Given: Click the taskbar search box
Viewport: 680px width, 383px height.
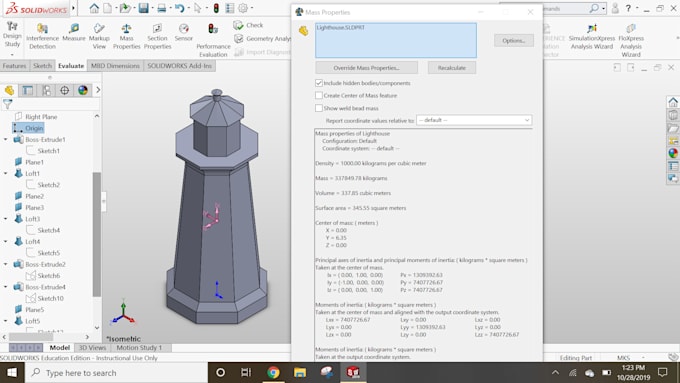Looking at the screenshot, I should click(x=116, y=373).
